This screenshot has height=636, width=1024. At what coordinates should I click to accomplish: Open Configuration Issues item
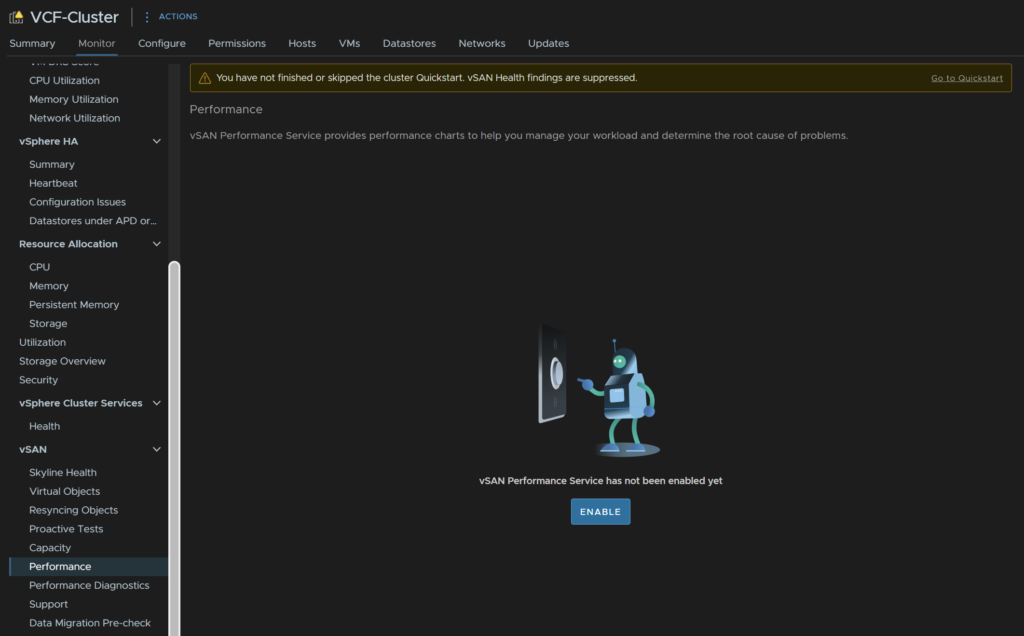pos(78,202)
